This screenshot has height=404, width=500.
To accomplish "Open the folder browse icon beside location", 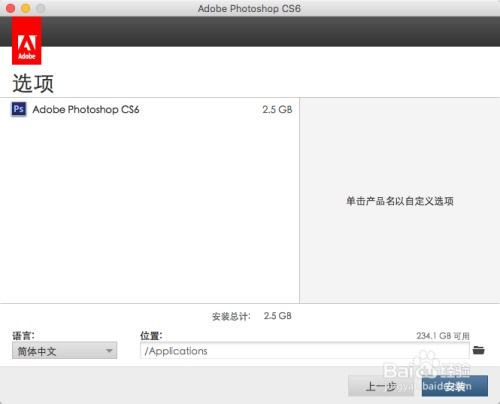I will point(479,350).
